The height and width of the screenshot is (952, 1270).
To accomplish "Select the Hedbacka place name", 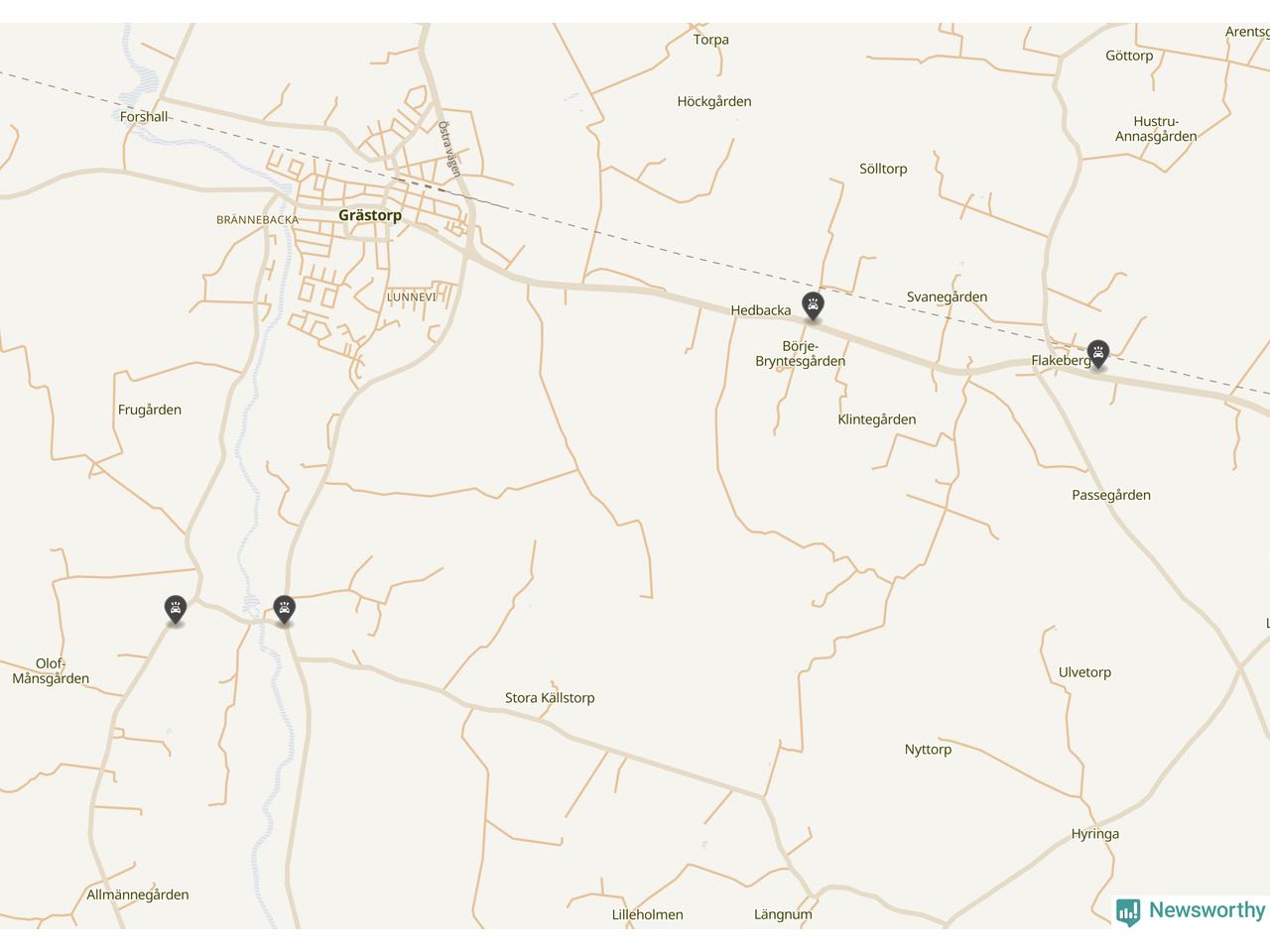I will point(761,310).
